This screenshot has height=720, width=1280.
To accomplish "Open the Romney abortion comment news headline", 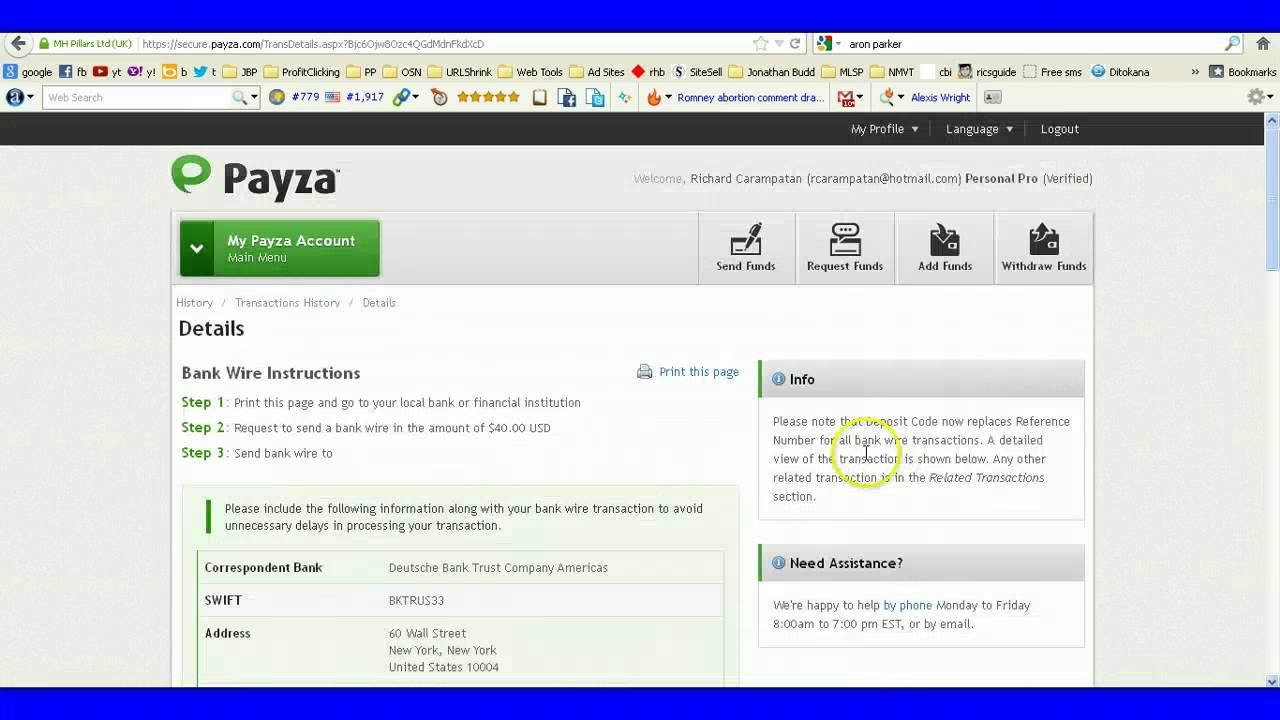I will pyautogui.click(x=751, y=98).
